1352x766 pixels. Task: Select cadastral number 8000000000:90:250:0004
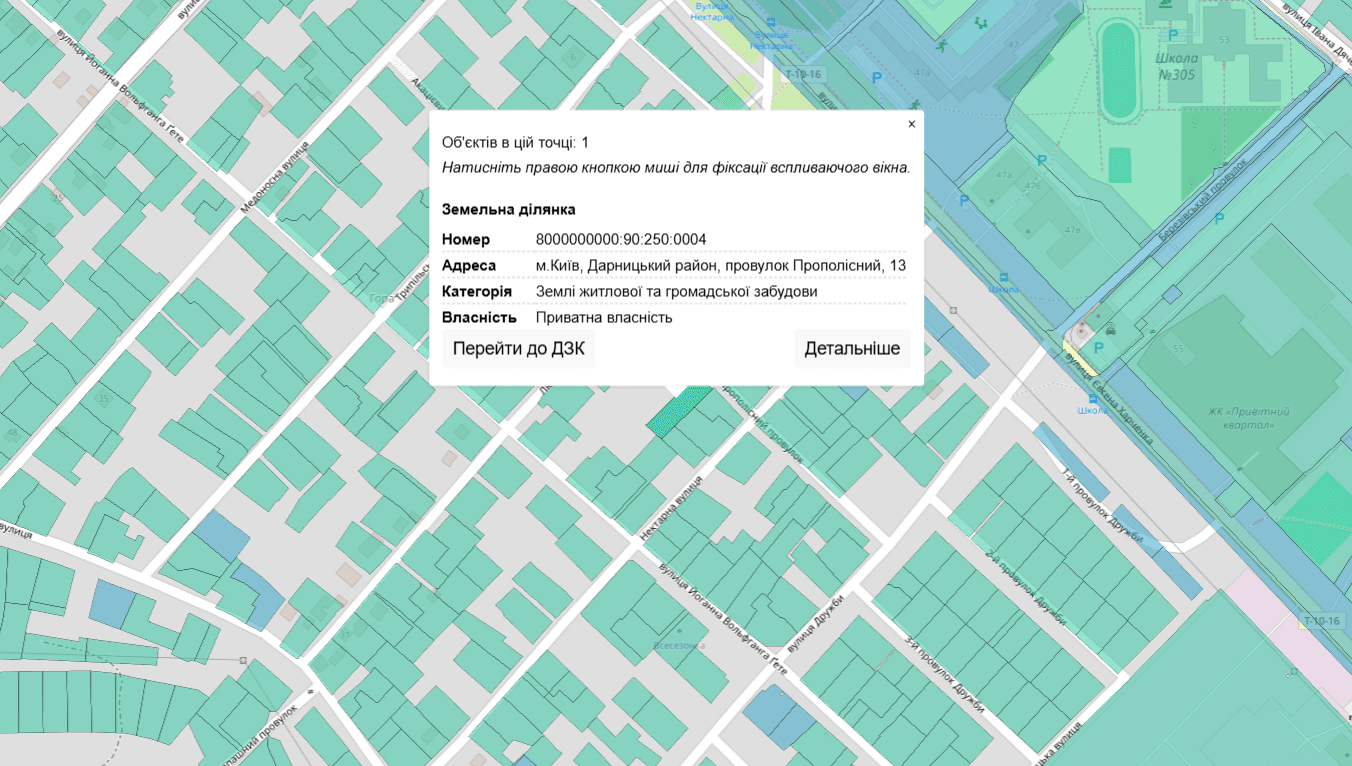(621, 239)
